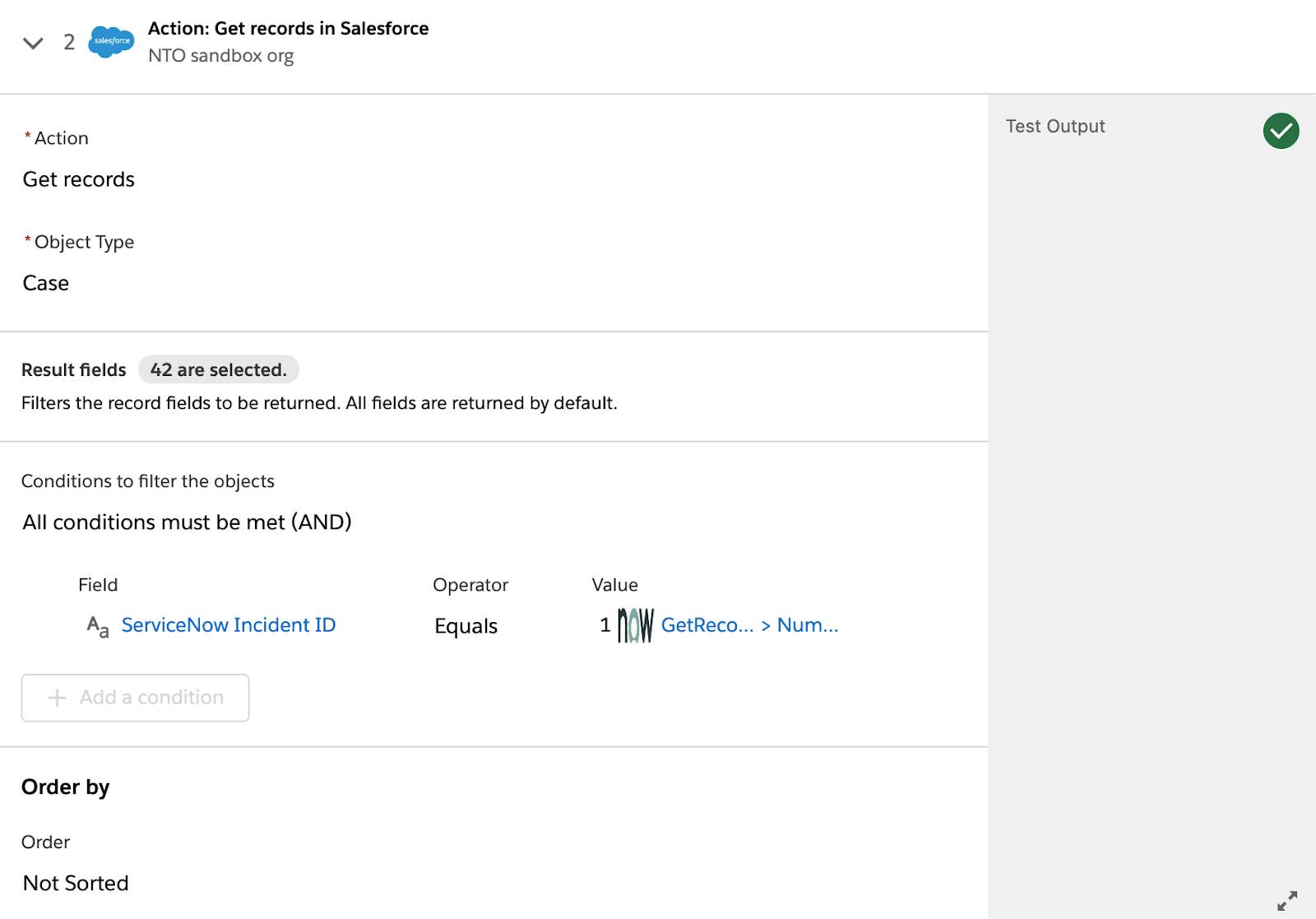Screen dimensions: 1316x919
Task: Click the '42 are selected.' badge
Action: 218,369
